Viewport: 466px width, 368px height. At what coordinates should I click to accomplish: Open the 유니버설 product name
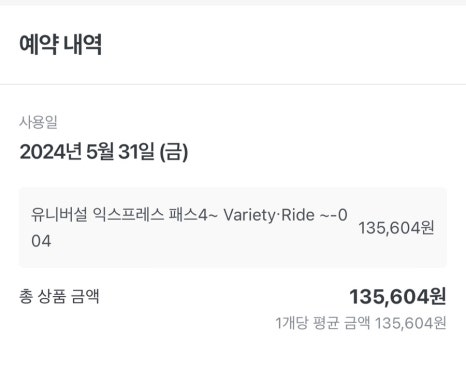click(59, 215)
